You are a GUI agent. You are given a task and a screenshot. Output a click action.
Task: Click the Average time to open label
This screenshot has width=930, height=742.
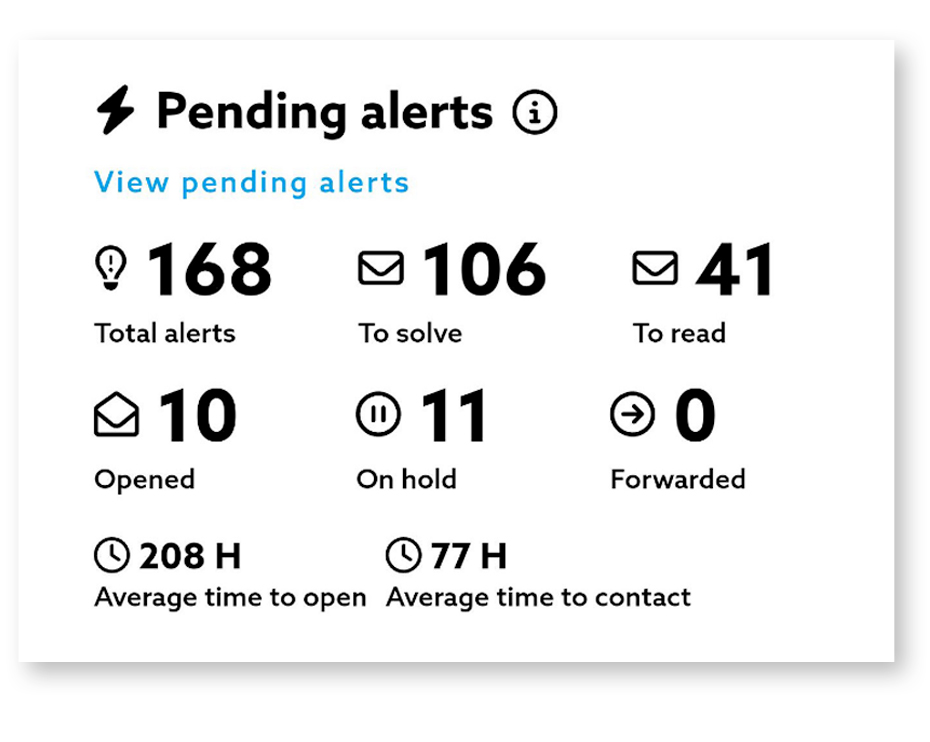point(230,598)
